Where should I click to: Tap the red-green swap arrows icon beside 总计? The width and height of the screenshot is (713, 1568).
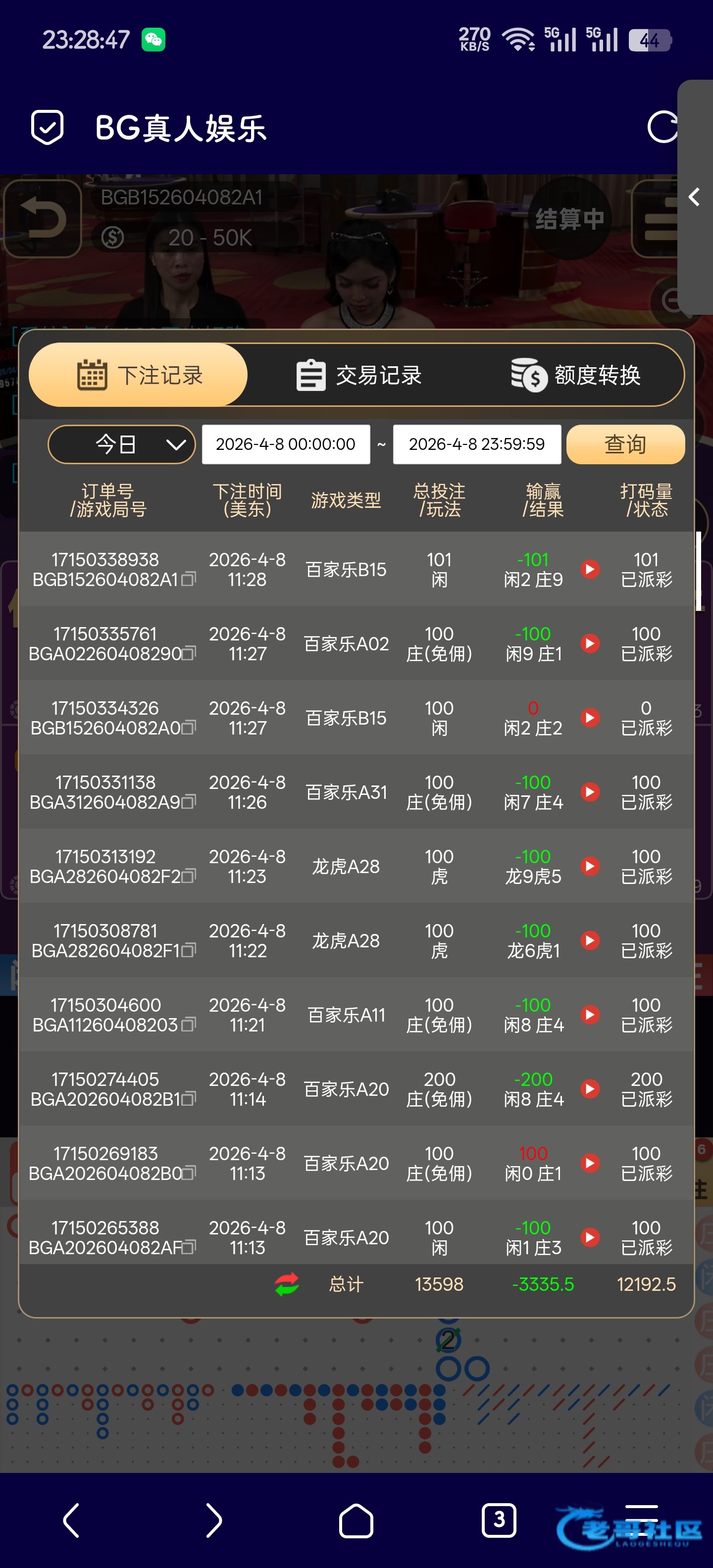[287, 1284]
